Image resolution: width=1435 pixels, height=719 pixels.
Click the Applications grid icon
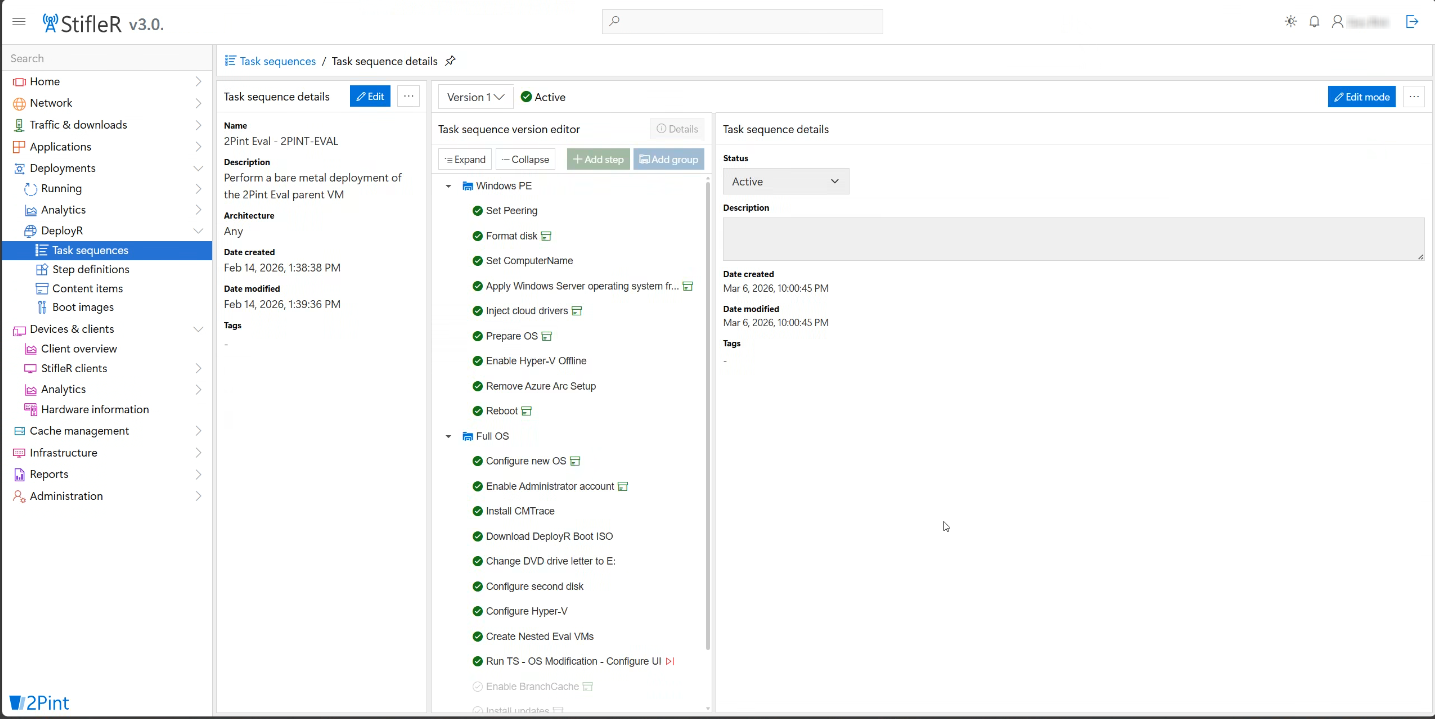point(19,147)
